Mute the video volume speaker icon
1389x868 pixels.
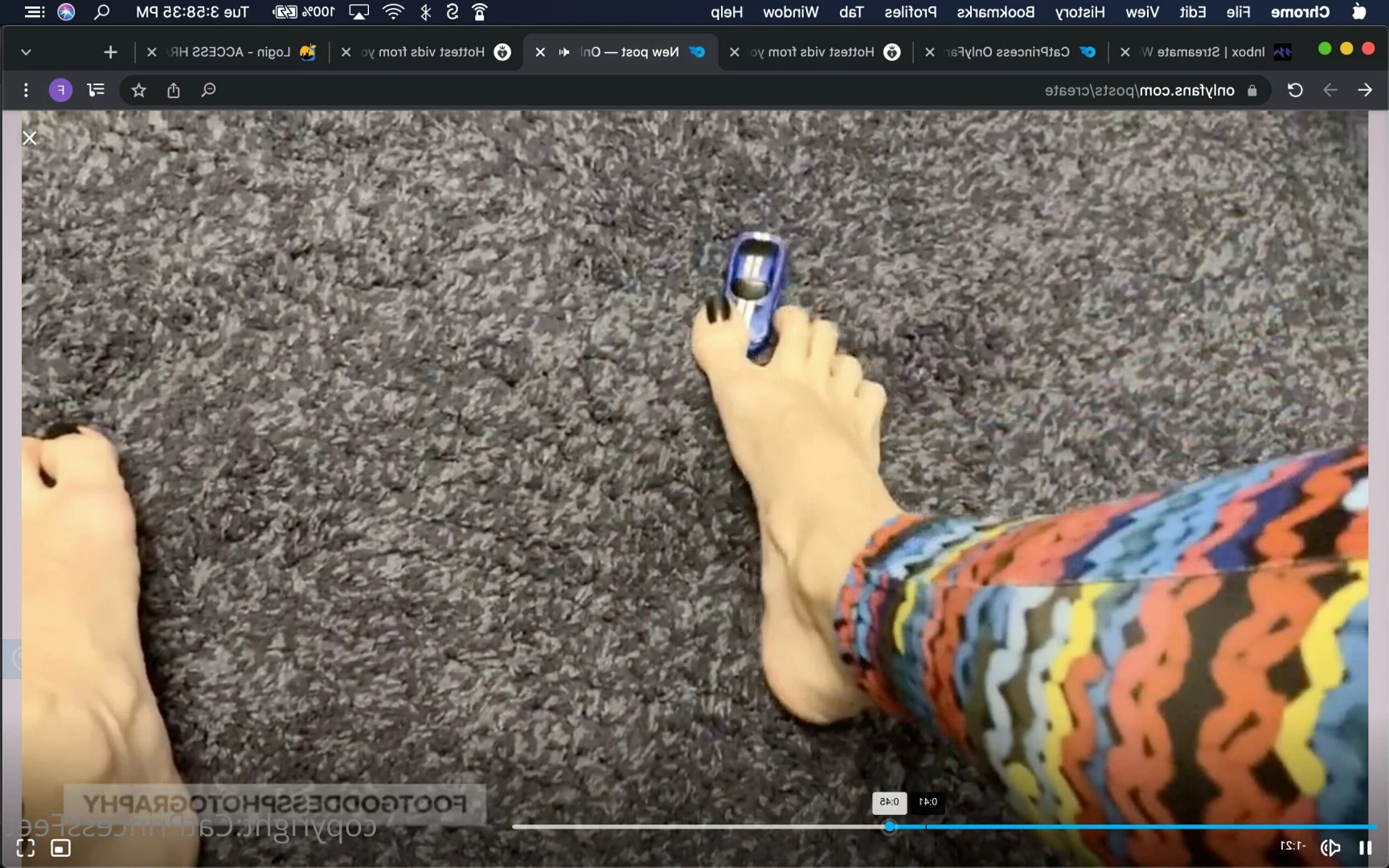click(1330, 847)
